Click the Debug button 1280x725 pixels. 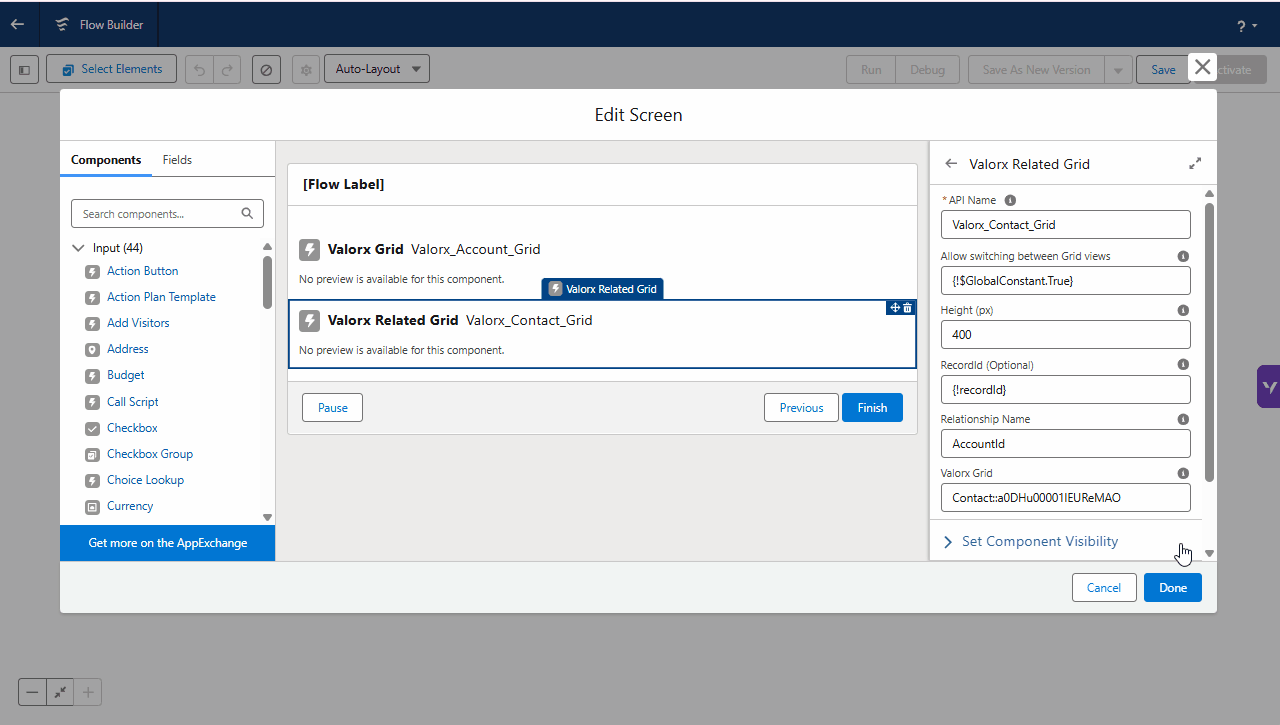point(927,70)
